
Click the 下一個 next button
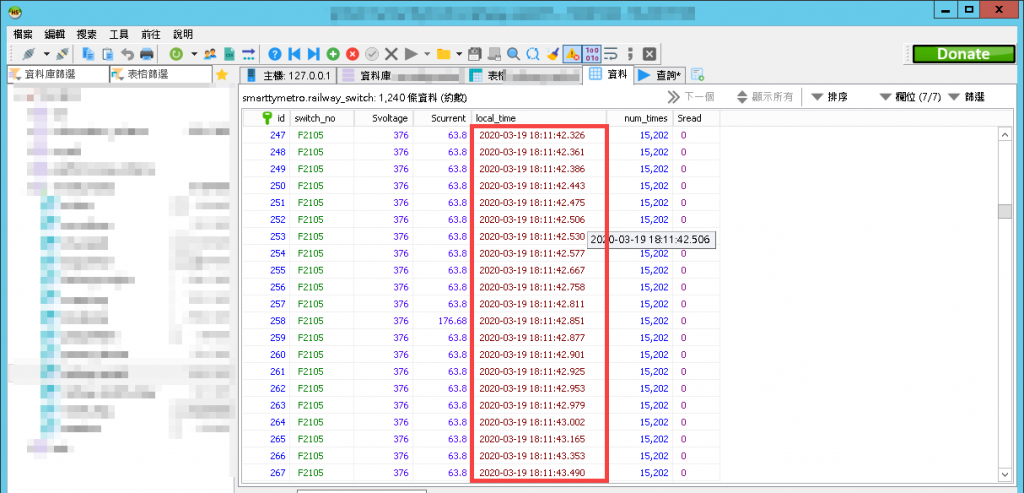[691, 97]
